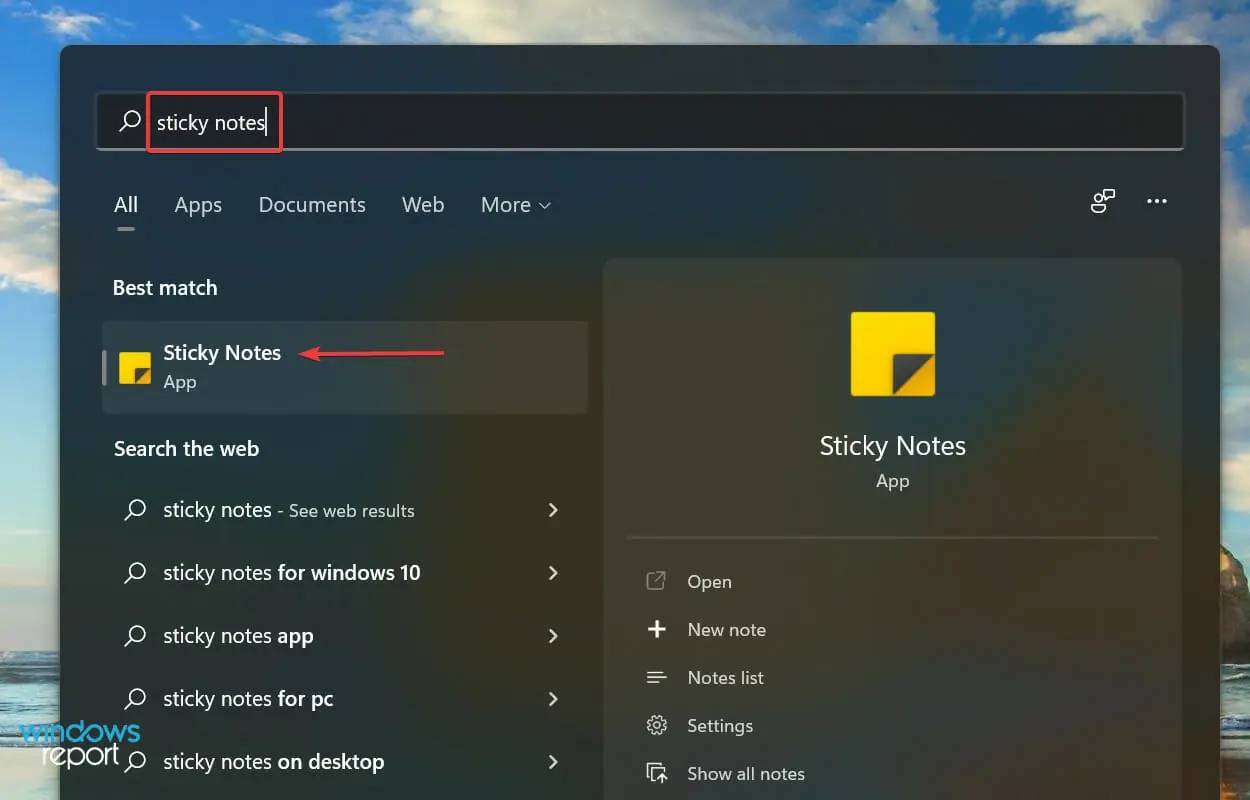Click the Settings gear icon

pos(657,726)
